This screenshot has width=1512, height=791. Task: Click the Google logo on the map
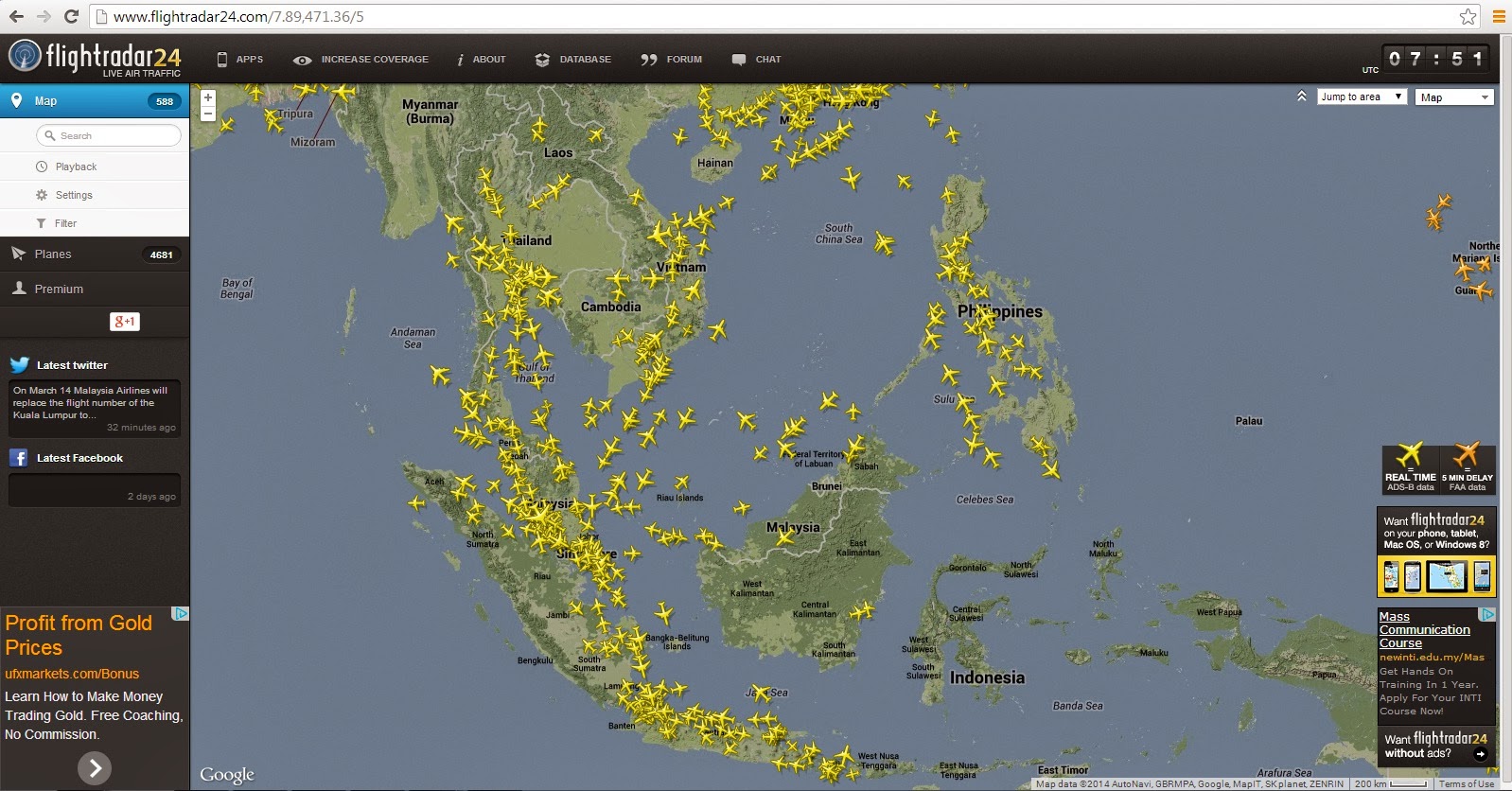(x=227, y=775)
